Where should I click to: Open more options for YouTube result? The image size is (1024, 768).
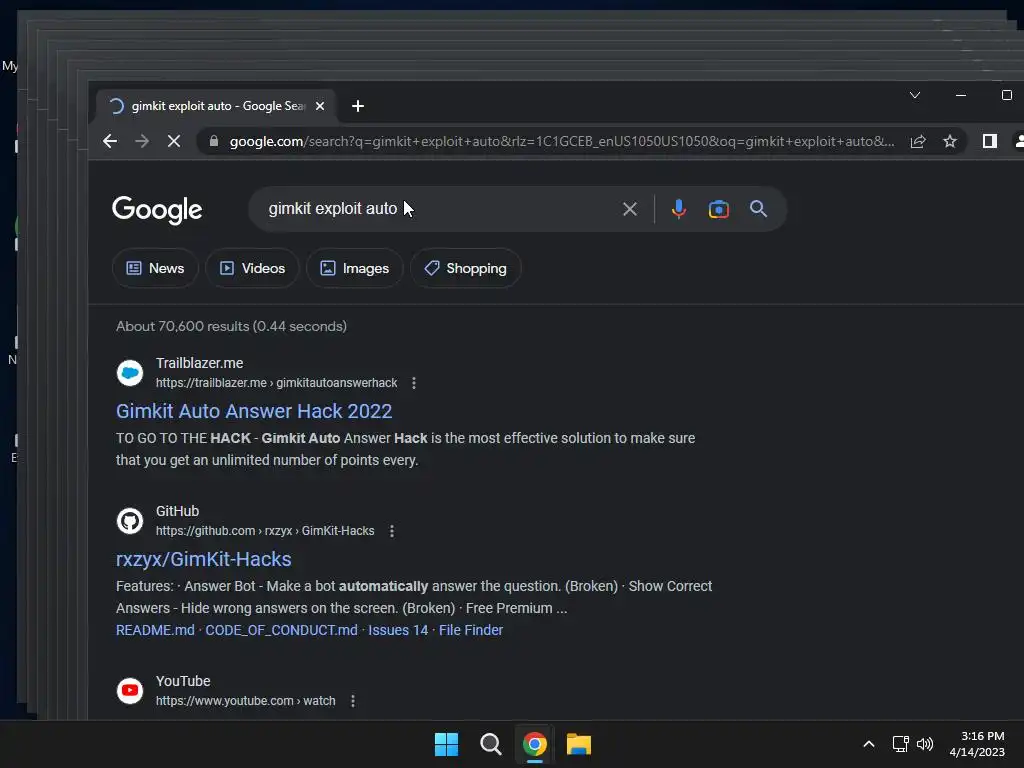click(353, 701)
